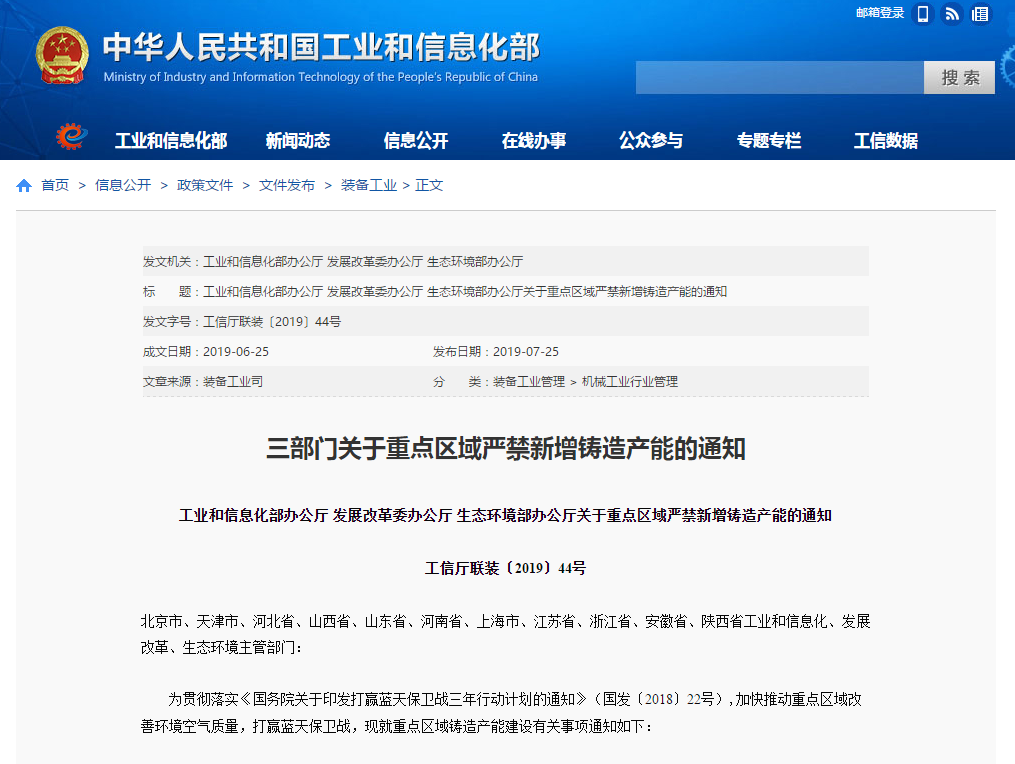Go to 文件发布 breadcrumb link
The height and width of the screenshot is (764, 1015).
click(x=287, y=185)
